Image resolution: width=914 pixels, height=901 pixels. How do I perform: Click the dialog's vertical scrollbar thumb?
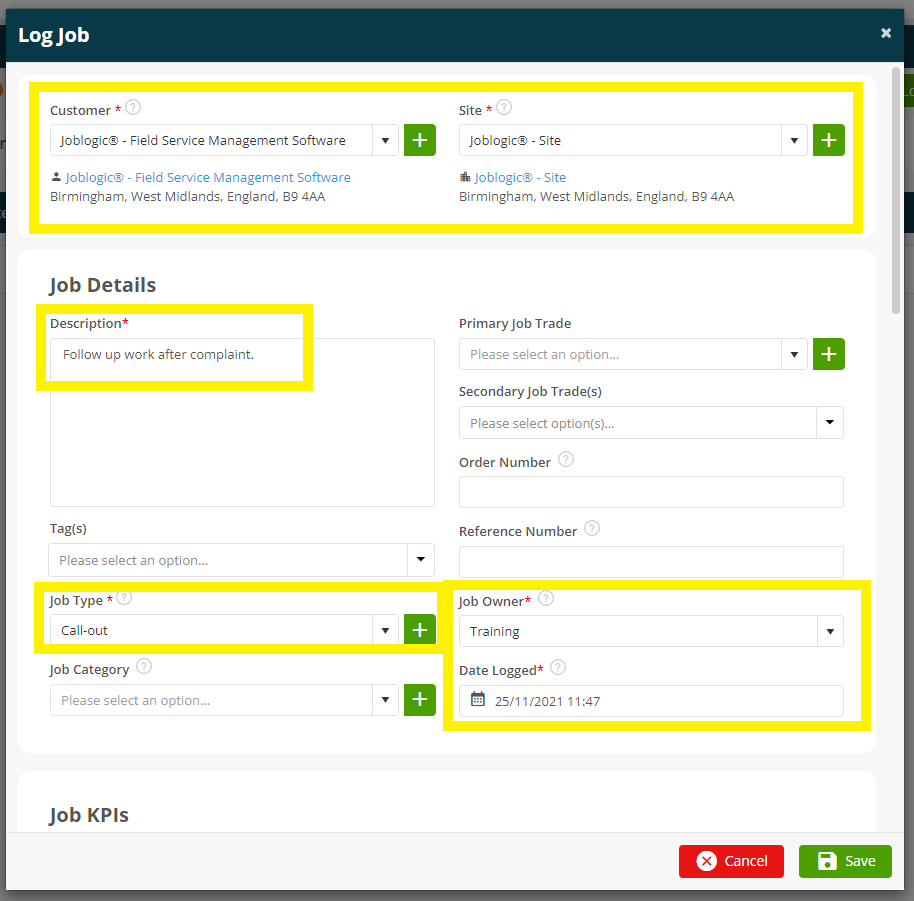pyautogui.click(x=896, y=191)
